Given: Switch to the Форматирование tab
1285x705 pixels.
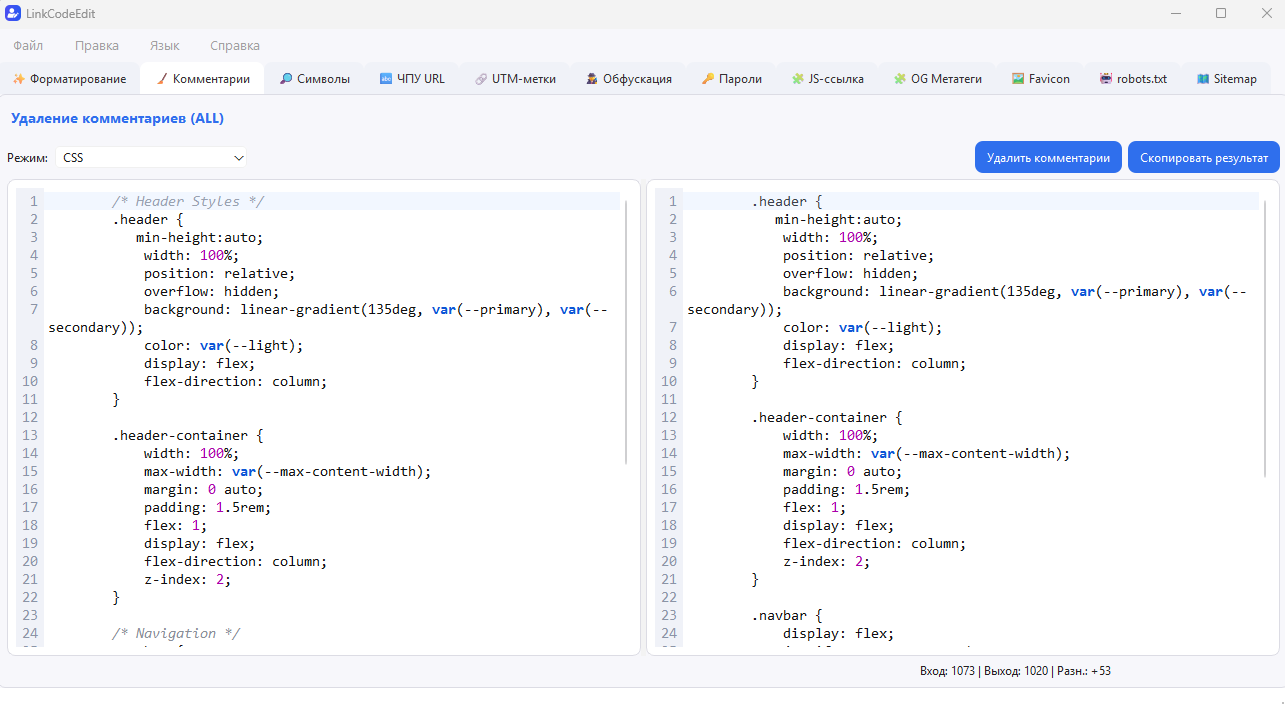Looking at the screenshot, I should coord(69,79).
